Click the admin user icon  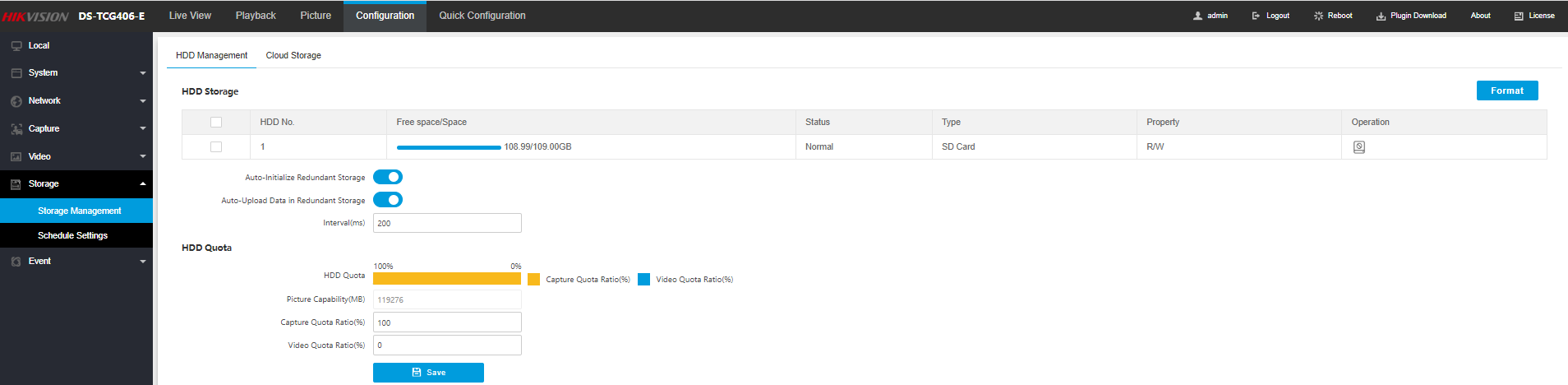coord(1197,16)
